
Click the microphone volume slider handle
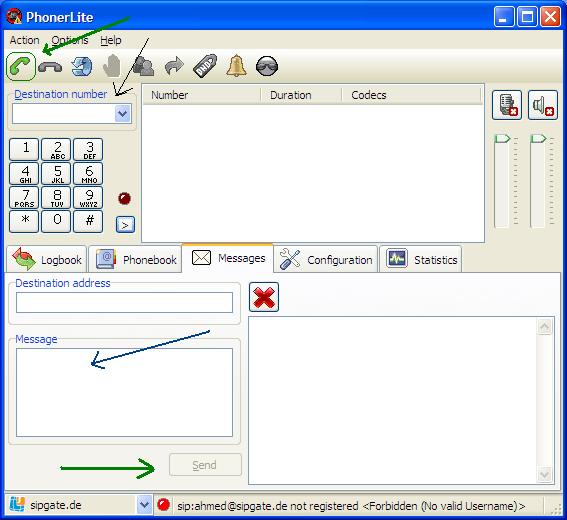pos(502,138)
